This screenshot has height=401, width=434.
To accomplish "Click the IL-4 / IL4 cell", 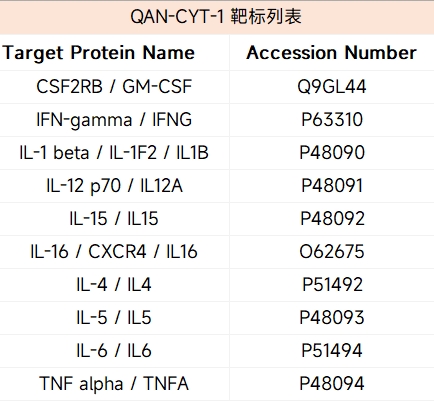I will (x=114, y=285).
